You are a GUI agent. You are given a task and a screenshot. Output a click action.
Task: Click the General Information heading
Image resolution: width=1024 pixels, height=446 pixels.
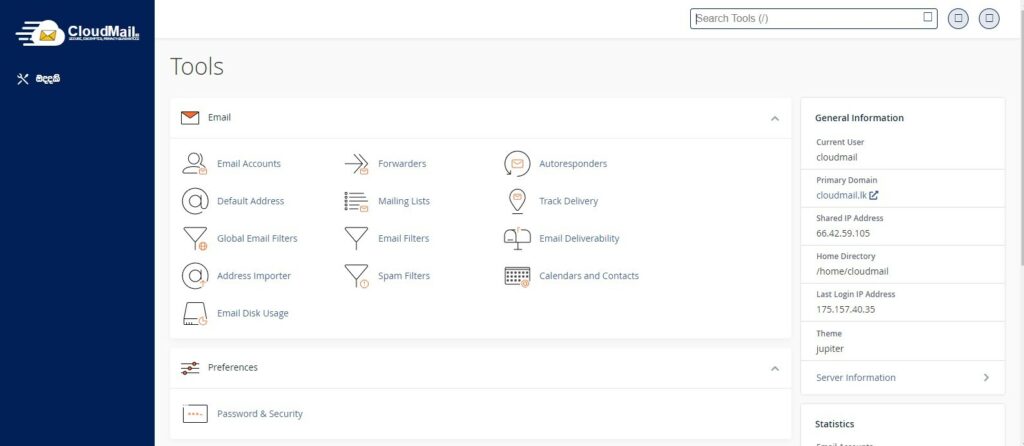[859, 118]
